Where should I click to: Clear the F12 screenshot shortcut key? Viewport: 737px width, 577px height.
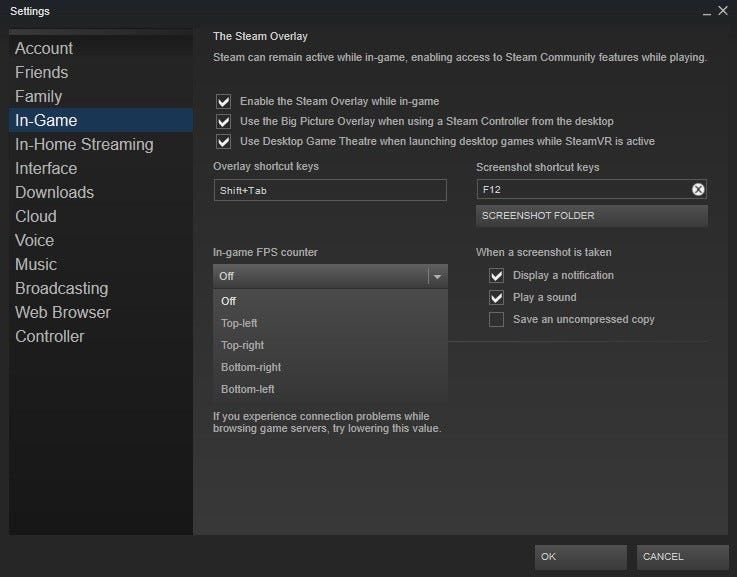pyautogui.click(x=698, y=189)
